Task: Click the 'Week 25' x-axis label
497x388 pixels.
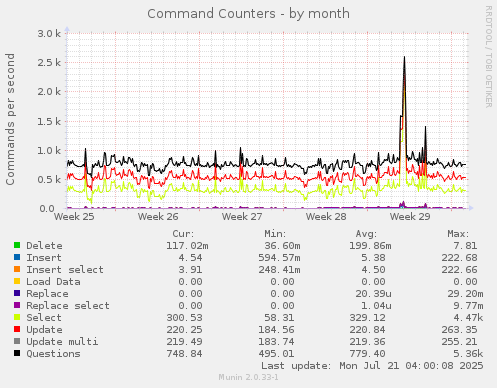Action: click(74, 217)
